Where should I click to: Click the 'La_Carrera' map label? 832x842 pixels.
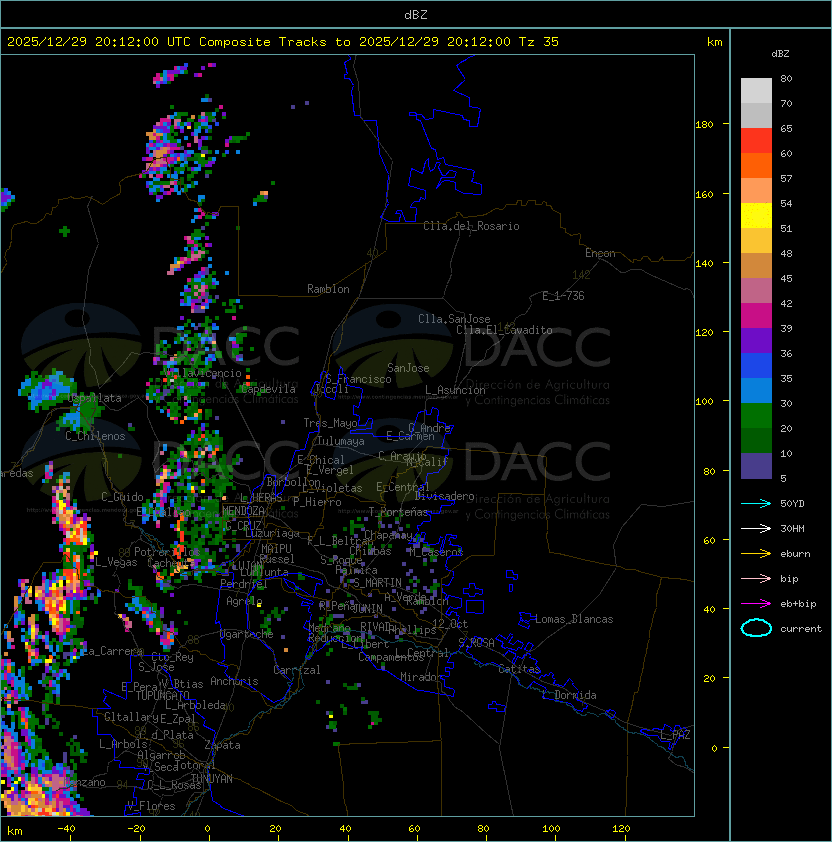[112, 651]
